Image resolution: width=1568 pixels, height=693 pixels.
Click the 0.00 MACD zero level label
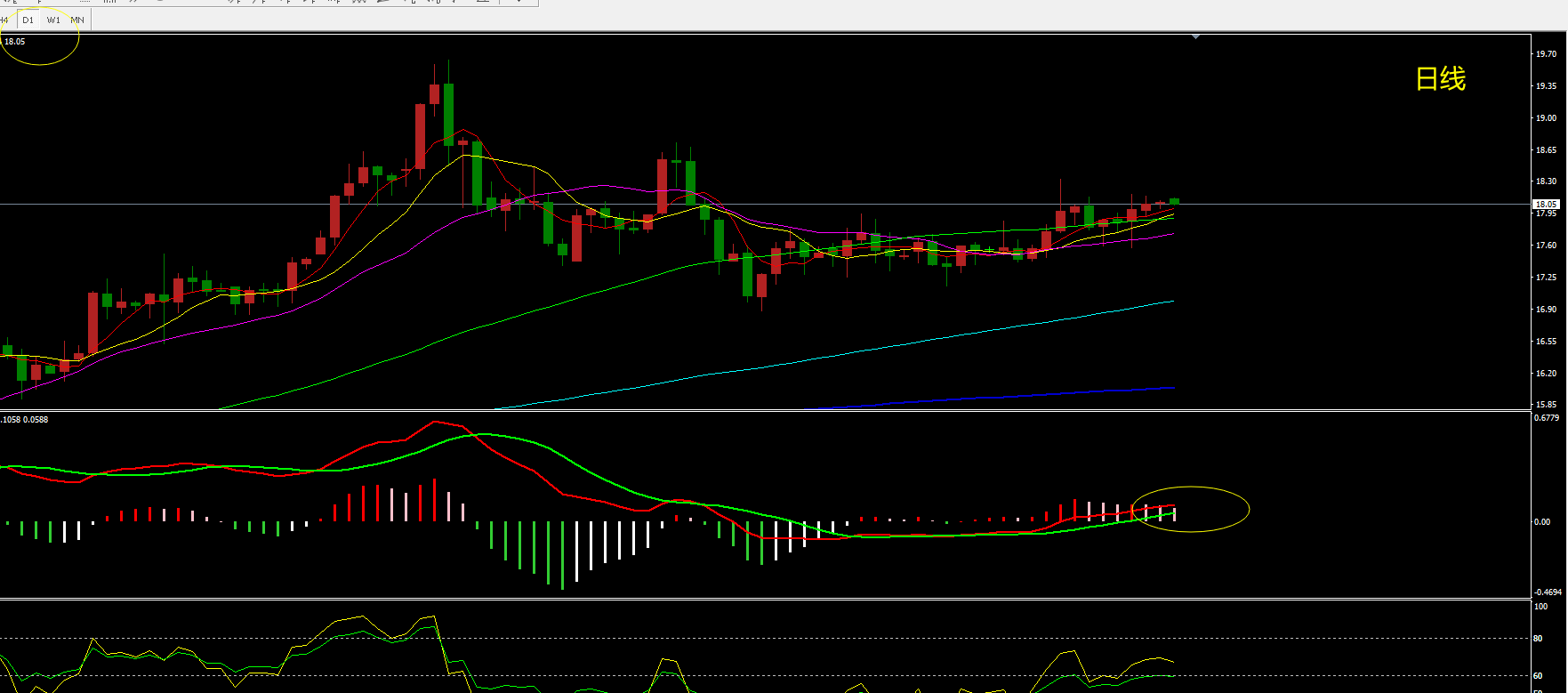pyautogui.click(x=1543, y=521)
